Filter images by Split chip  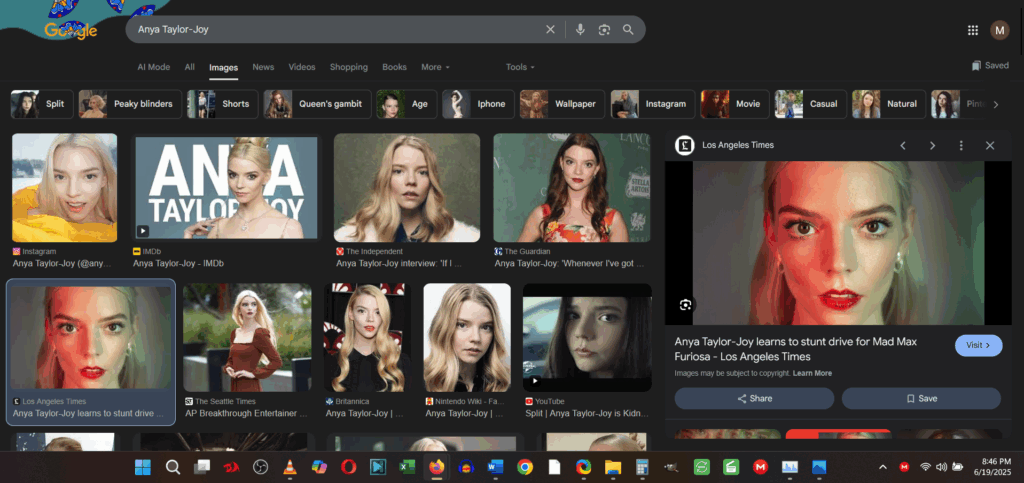[x=42, y=104]
